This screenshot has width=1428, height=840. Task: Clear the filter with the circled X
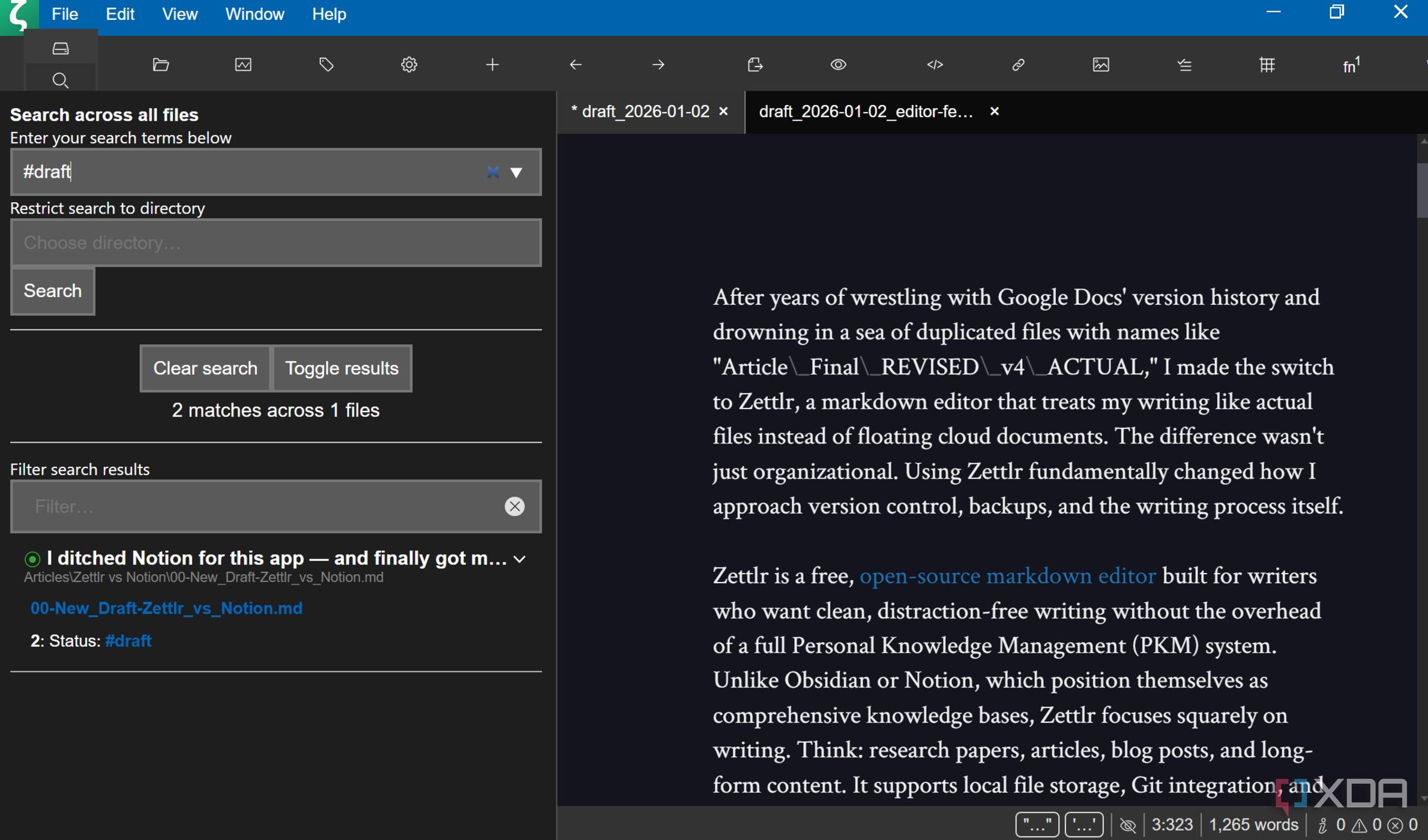(514, 506)
